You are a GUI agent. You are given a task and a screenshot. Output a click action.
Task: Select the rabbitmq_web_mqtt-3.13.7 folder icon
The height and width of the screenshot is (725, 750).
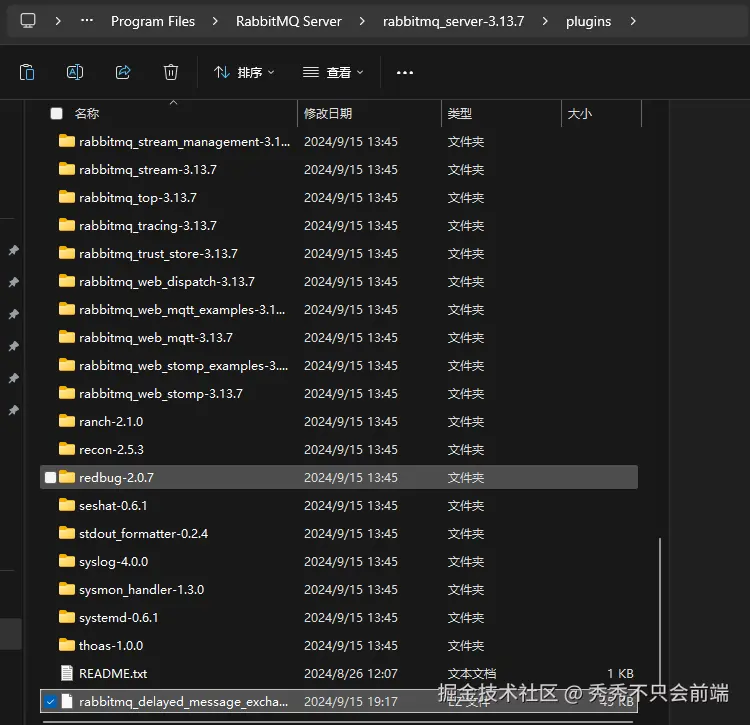[66, 337]
